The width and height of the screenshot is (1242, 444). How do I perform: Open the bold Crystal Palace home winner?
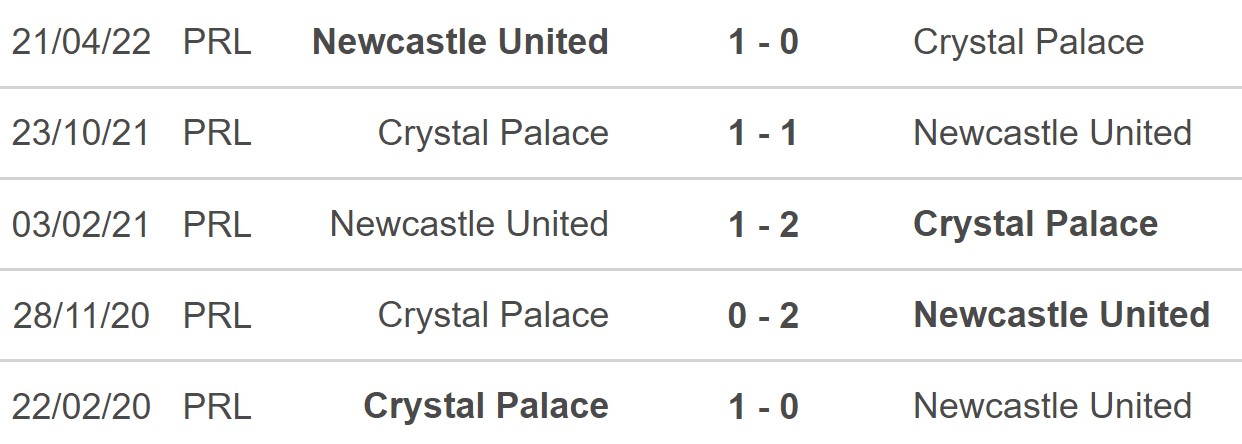(x=486, y=406)
